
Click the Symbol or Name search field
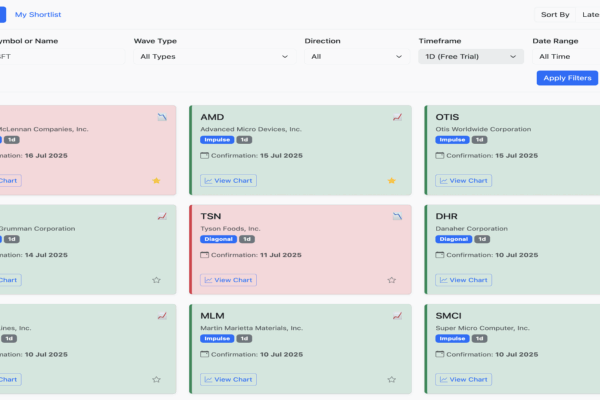tap(61, 57)
